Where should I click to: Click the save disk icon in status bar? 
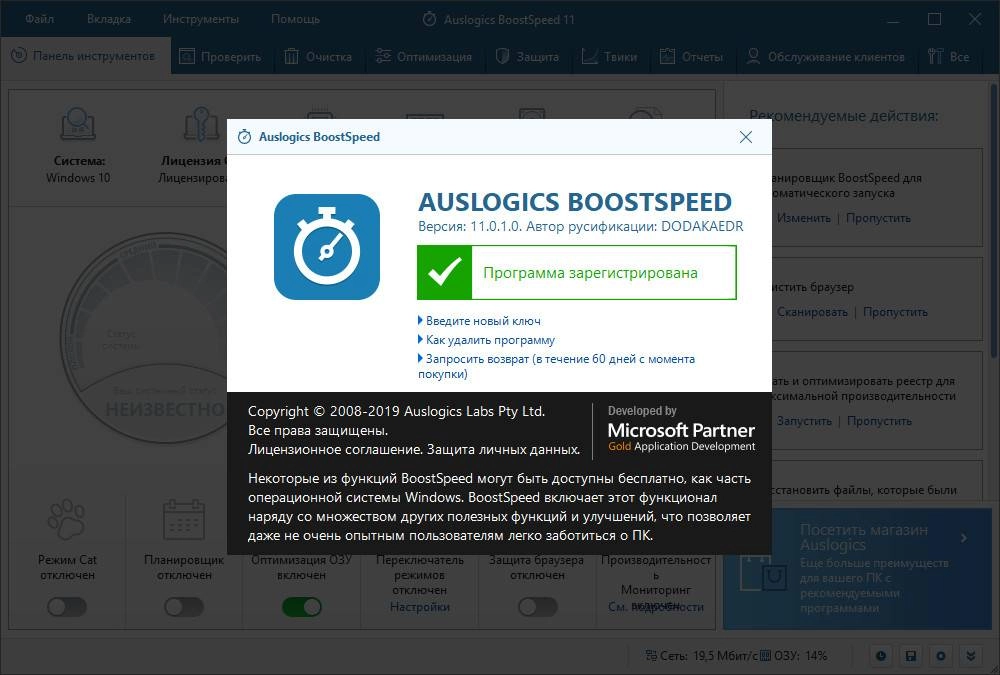coord(911,656)
